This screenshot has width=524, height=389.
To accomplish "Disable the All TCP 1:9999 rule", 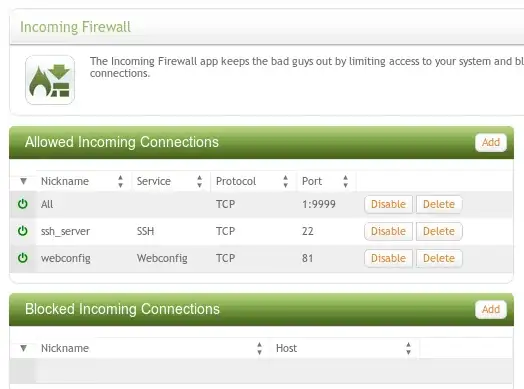I will (x=388, y=204).
